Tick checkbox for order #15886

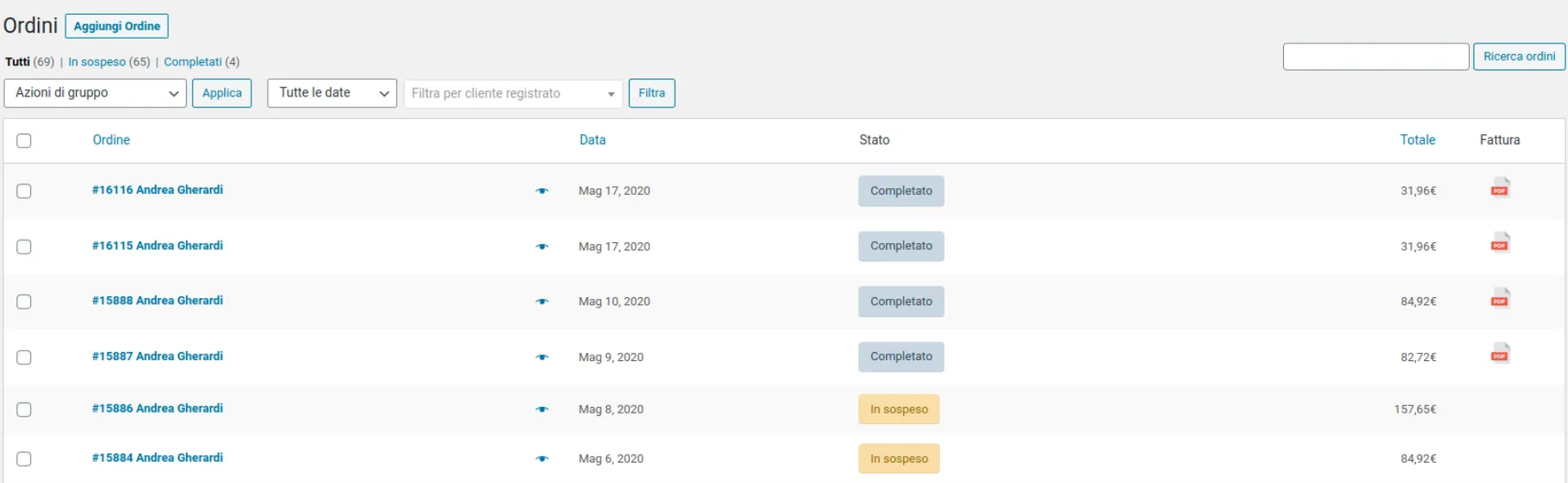(24, 409)
